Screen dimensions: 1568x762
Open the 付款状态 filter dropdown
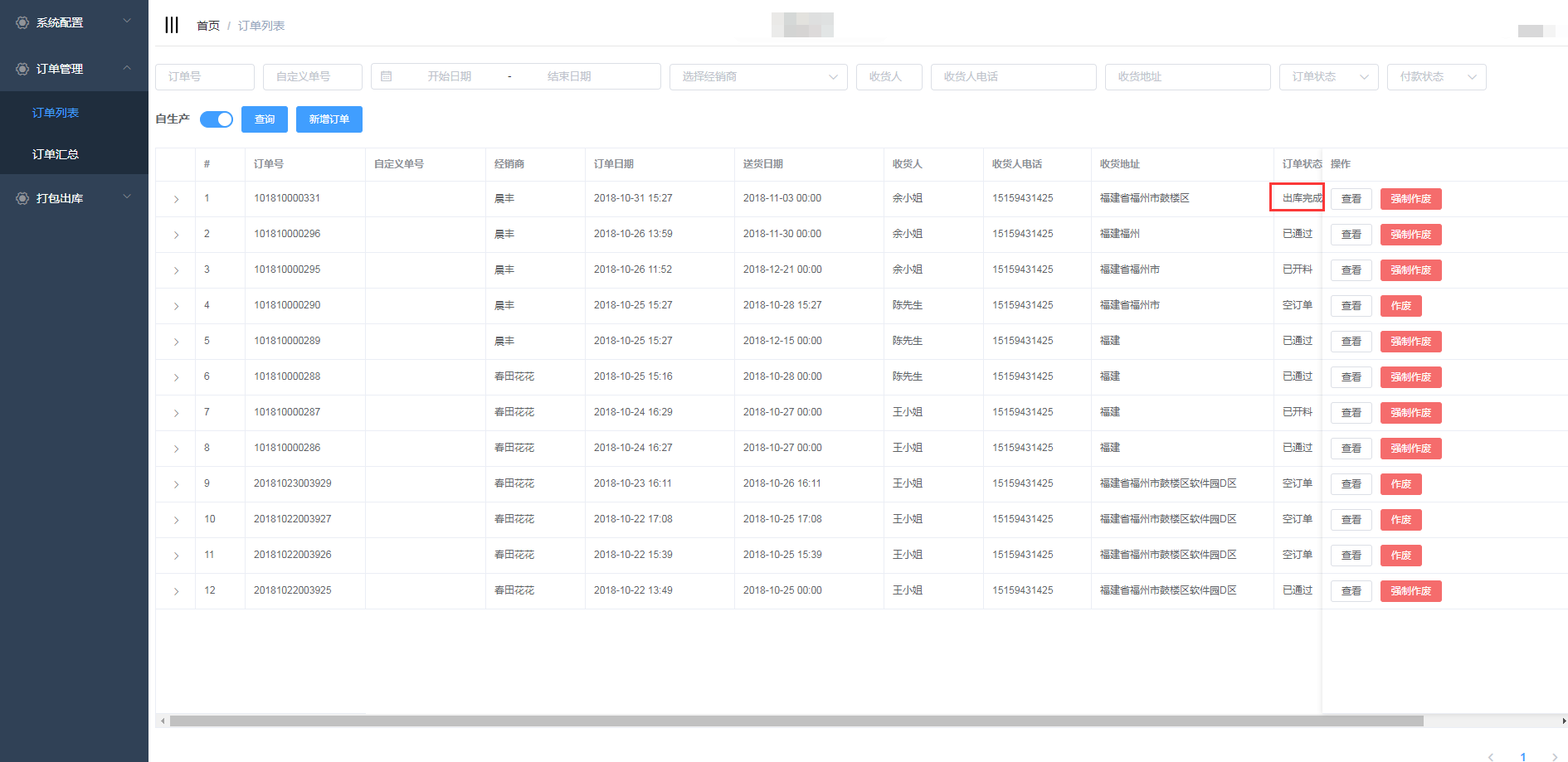point(1436,76)
